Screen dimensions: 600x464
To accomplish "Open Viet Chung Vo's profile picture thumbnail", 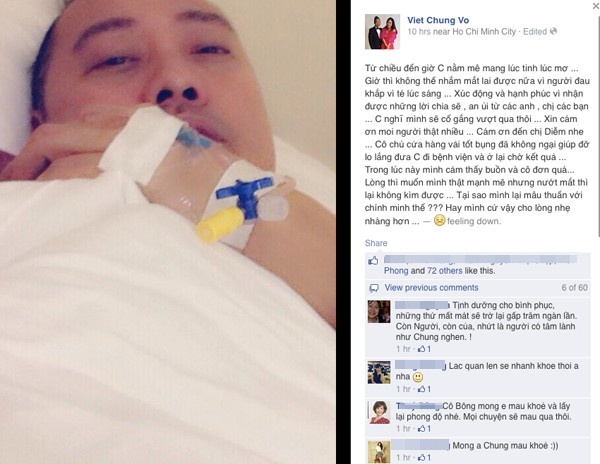I will coord(382,32).
